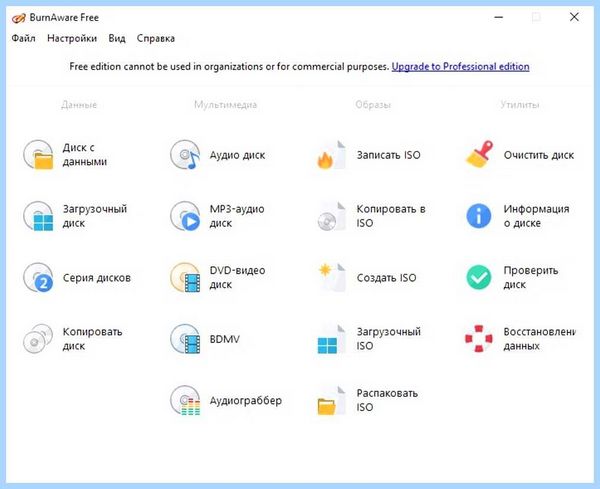The height and width of the screenshot is (489, 600).
Task: Click the Загрузочный диск Windows disc icon
Action: [x=38, y=216]
